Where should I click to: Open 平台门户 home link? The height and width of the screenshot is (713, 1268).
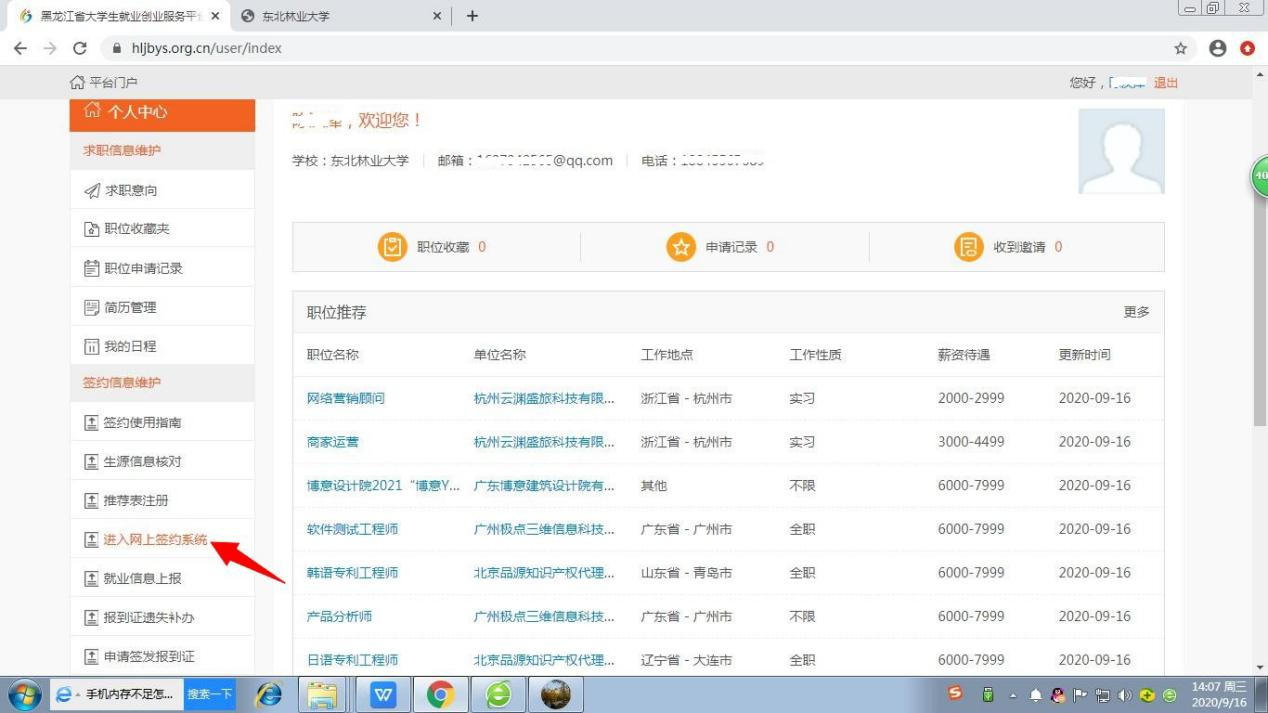[x=104, y=83]
